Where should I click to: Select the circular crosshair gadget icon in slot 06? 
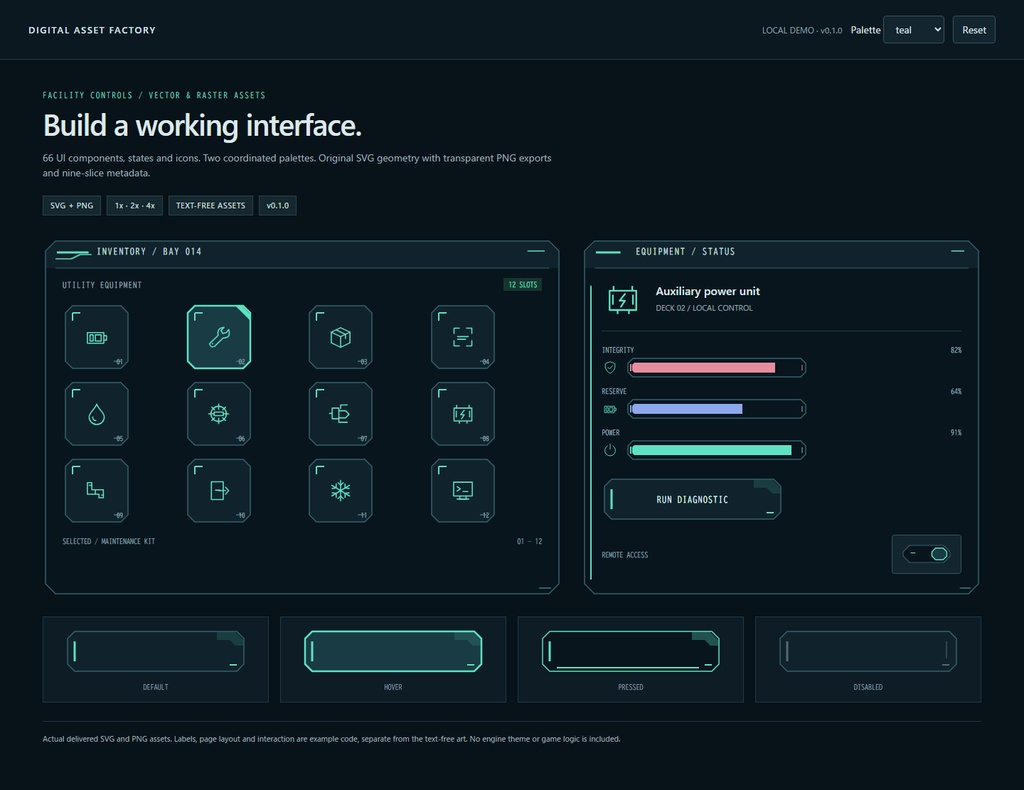coord(219,414)
